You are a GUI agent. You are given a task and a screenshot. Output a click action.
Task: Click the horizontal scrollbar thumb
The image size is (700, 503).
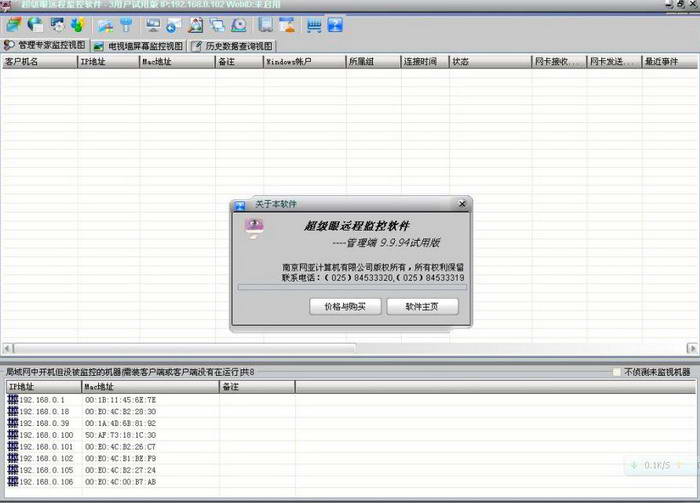click(x=185, y=348)
